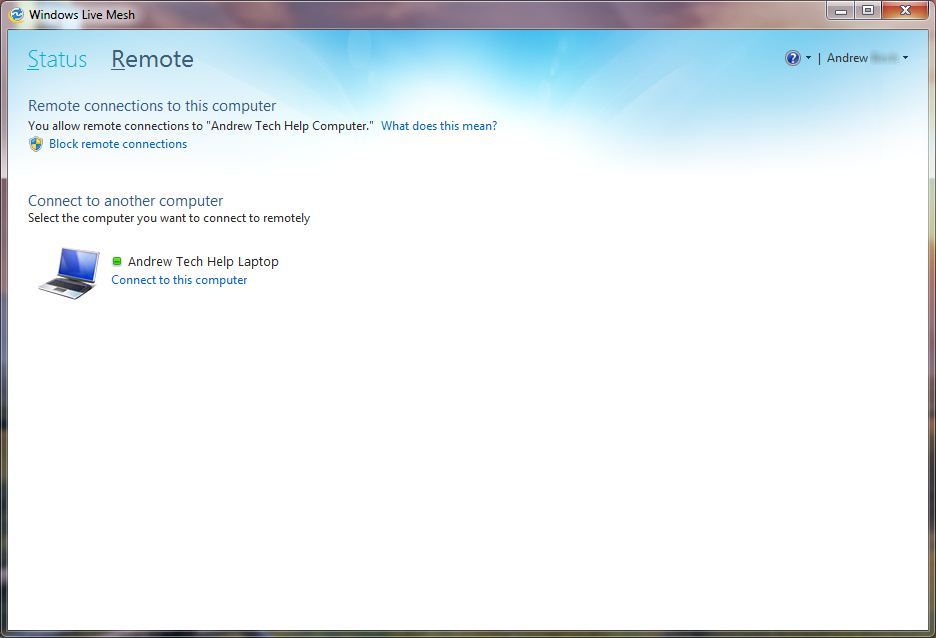Select the Remote tab
936x638 pixels.
[152, 59]
